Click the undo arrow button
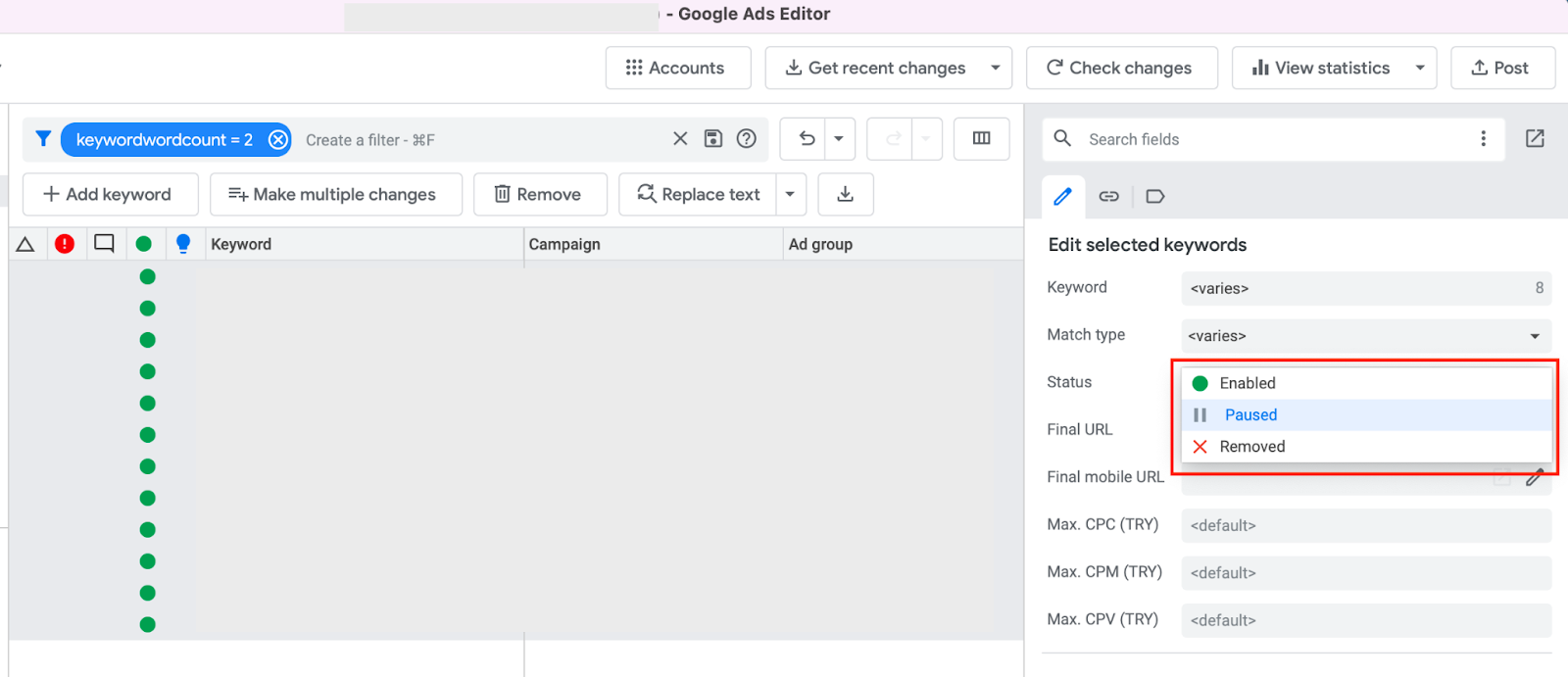1568x677 pixels. (x=807, y=139)
